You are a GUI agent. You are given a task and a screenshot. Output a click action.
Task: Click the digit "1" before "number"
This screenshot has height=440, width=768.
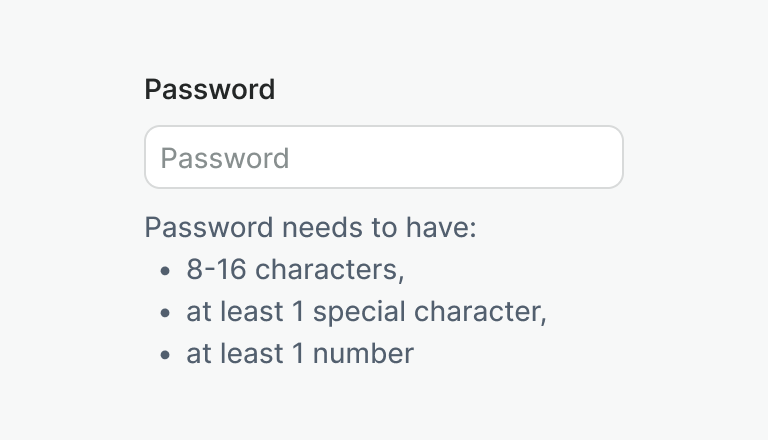[x=298, y=353]
